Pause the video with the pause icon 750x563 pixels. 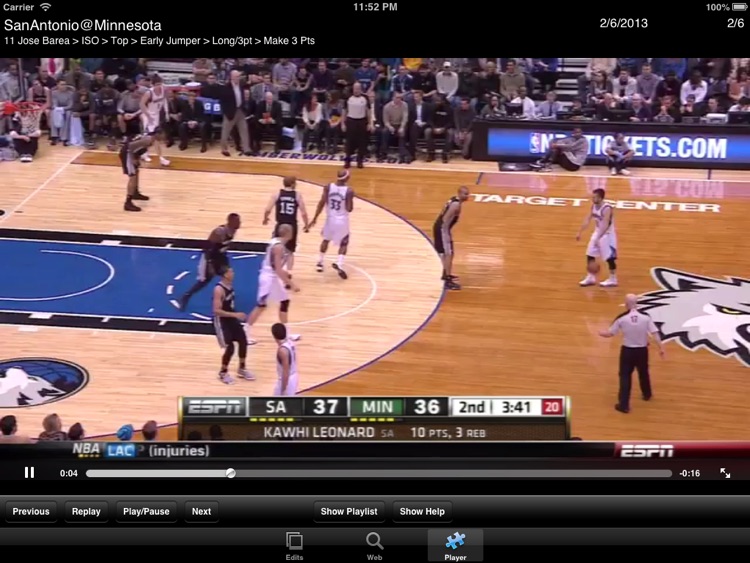(29, 473)
